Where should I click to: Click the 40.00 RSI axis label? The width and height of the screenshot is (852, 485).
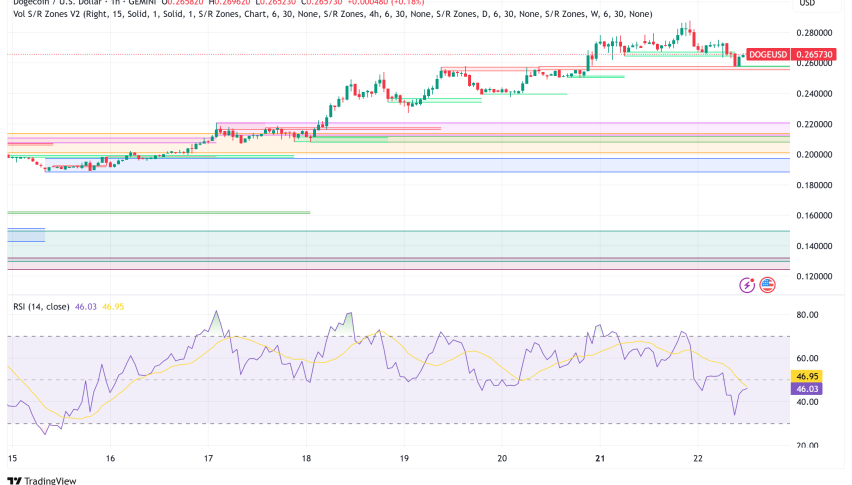(807, 402)
